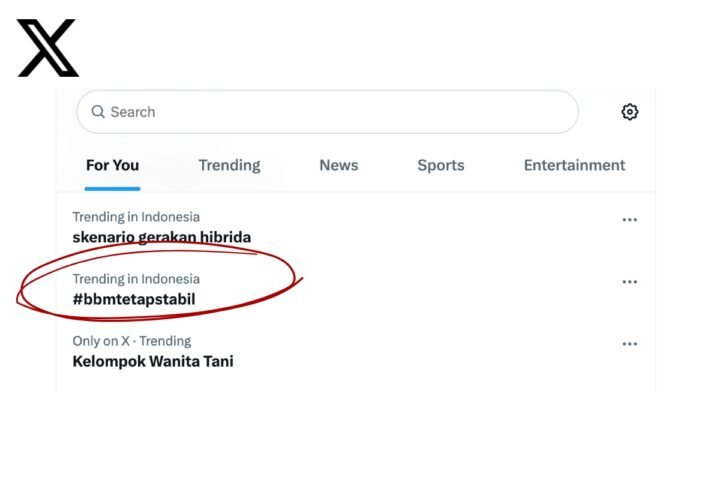Select the For You tab

coord(112,165)
